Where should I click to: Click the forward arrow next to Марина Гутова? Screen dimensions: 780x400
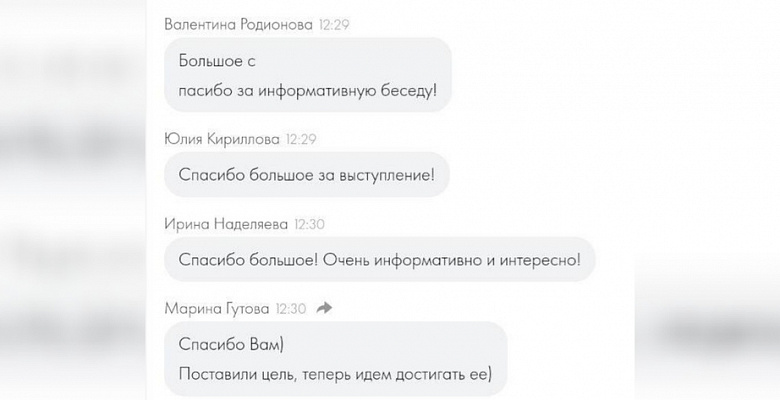[324, 308]
